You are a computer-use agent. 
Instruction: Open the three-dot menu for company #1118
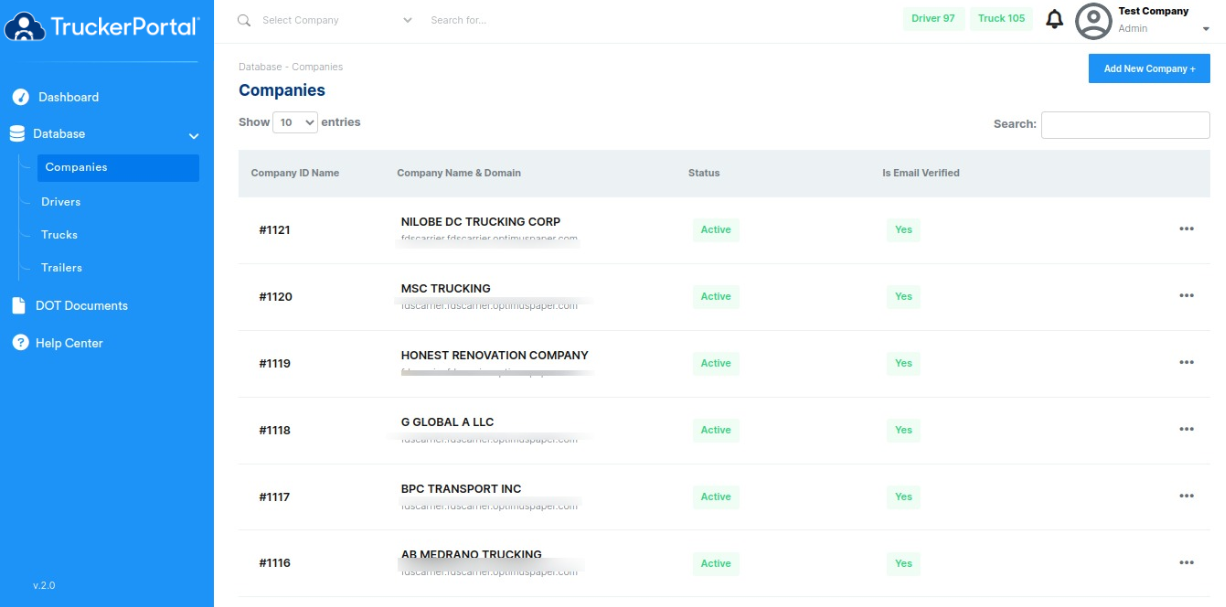[1186, 429]
